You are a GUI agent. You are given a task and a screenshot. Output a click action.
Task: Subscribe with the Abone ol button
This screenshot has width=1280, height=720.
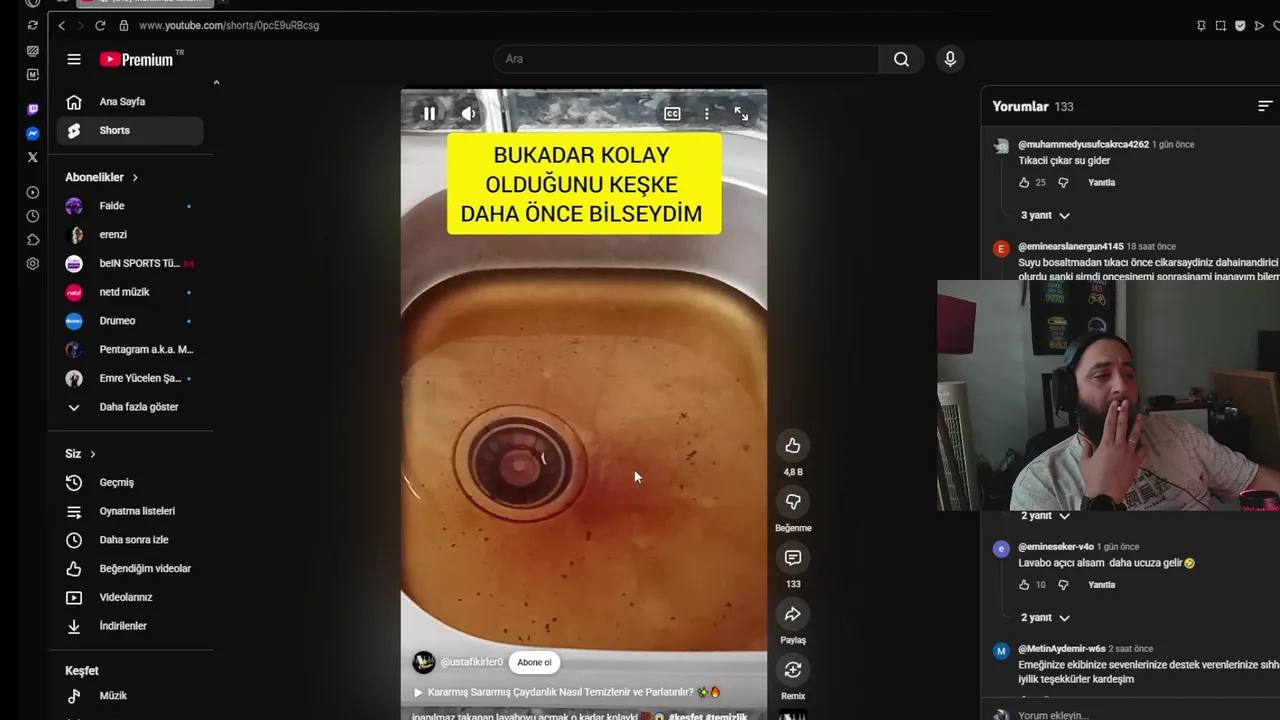[534, 662]
